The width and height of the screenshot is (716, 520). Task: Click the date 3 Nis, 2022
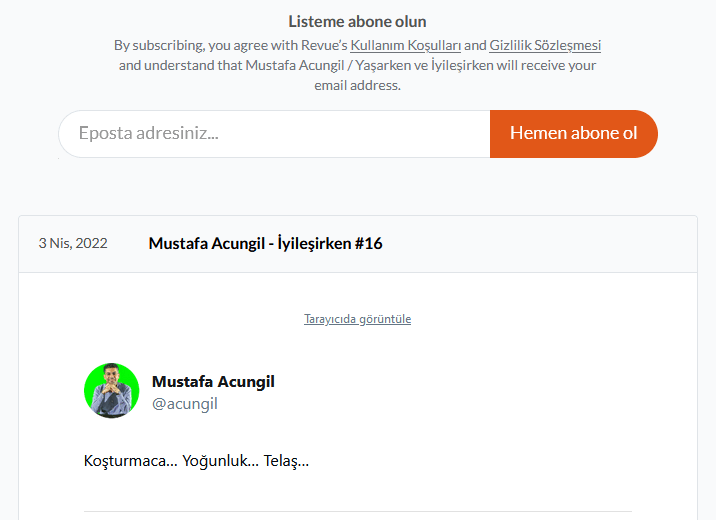point(73,243)
